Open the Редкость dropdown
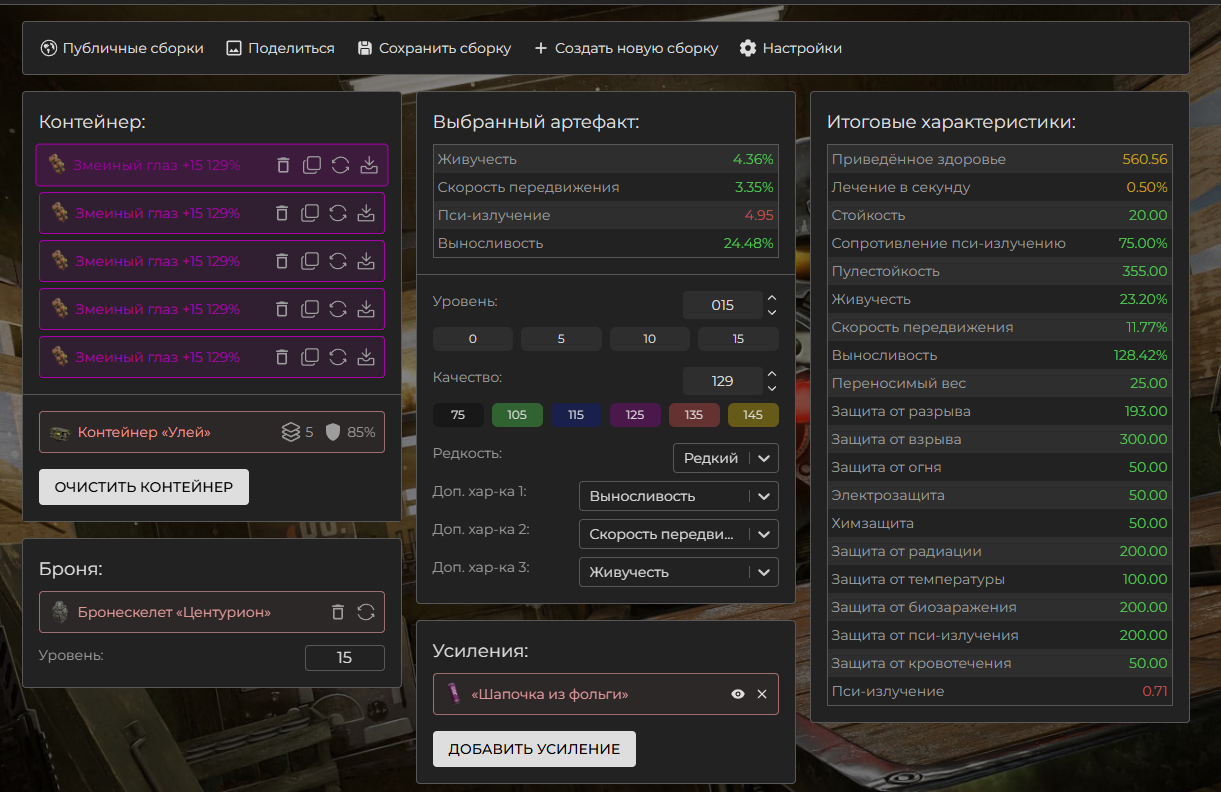This screenshot has height=792, width=1221. [x=726, y=458]
